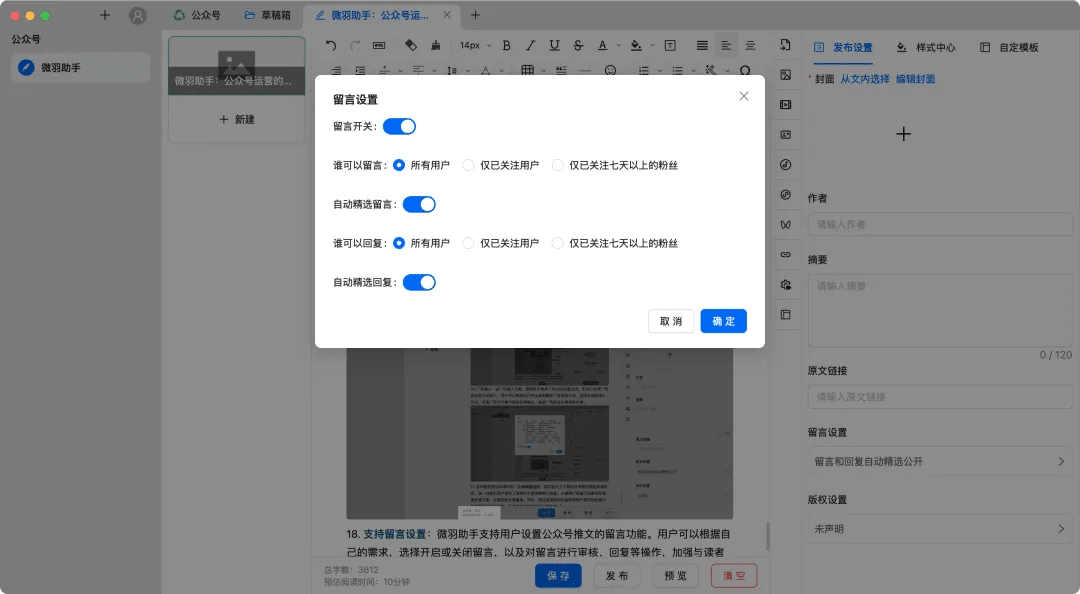Expand the 留言和回复自动精选公开 row
Screen dimensions: 1080x594
click(938, 462)
